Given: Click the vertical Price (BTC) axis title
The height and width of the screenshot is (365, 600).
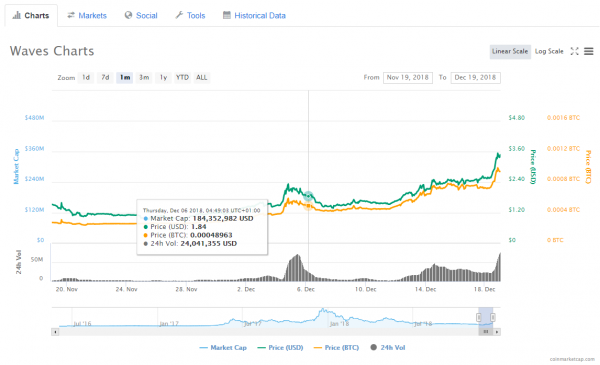Looking at the screenshot, I should (589, 166).
